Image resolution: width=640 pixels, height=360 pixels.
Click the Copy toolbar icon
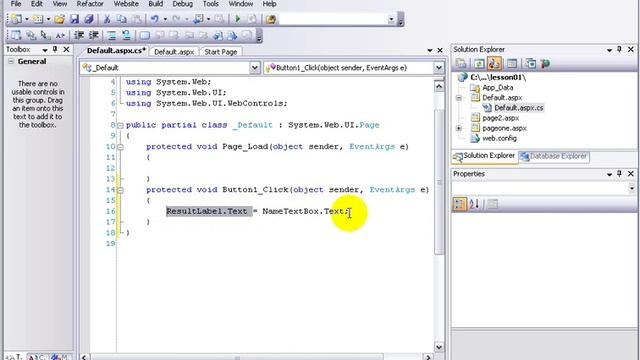[122, 19]
